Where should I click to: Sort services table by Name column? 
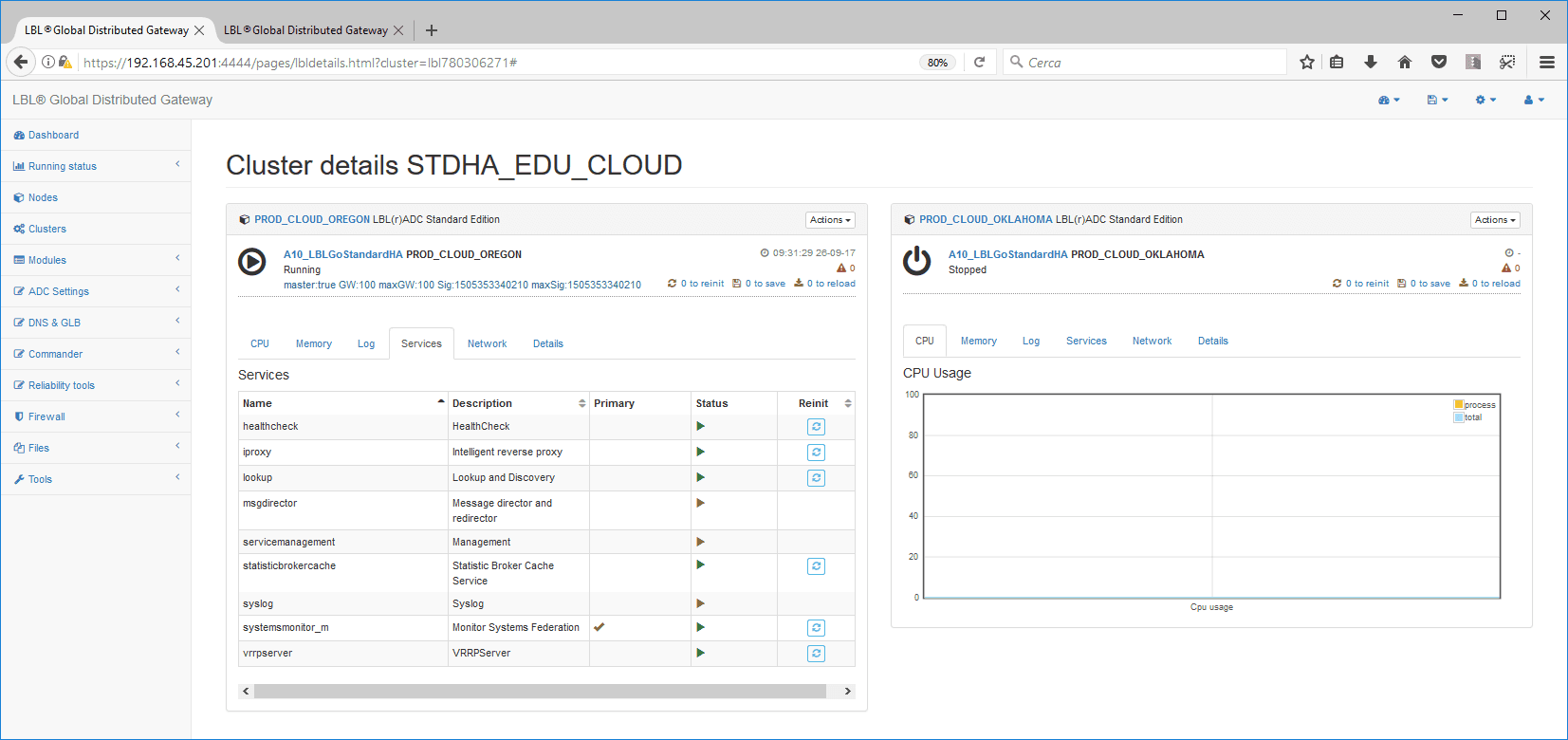[342, 403]
